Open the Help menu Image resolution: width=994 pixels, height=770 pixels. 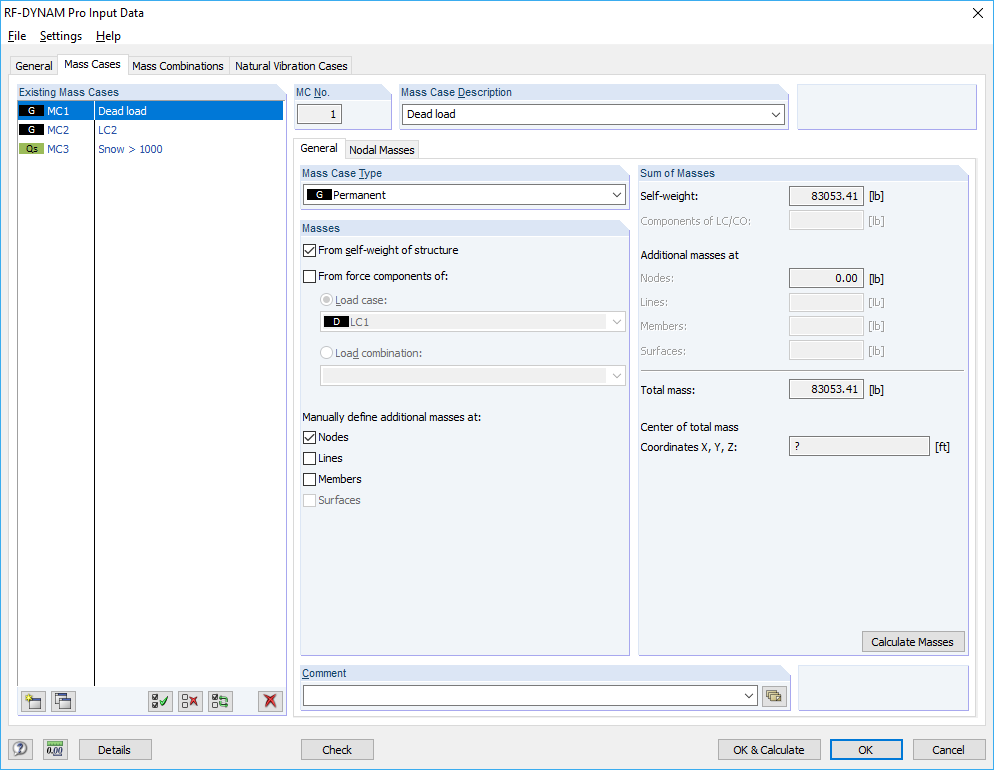108,36
